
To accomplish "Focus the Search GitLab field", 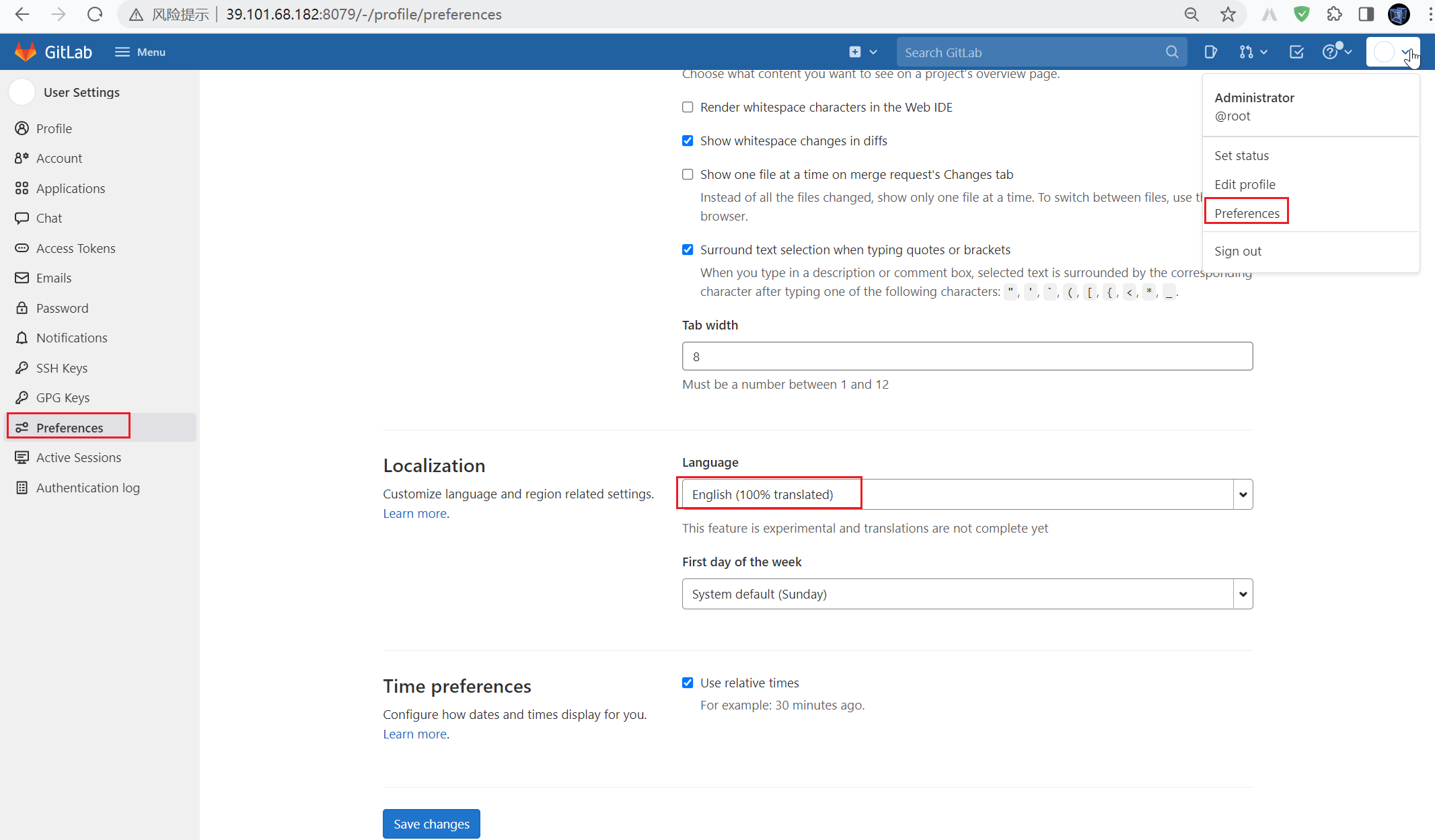I will (x=1041, y=52).
